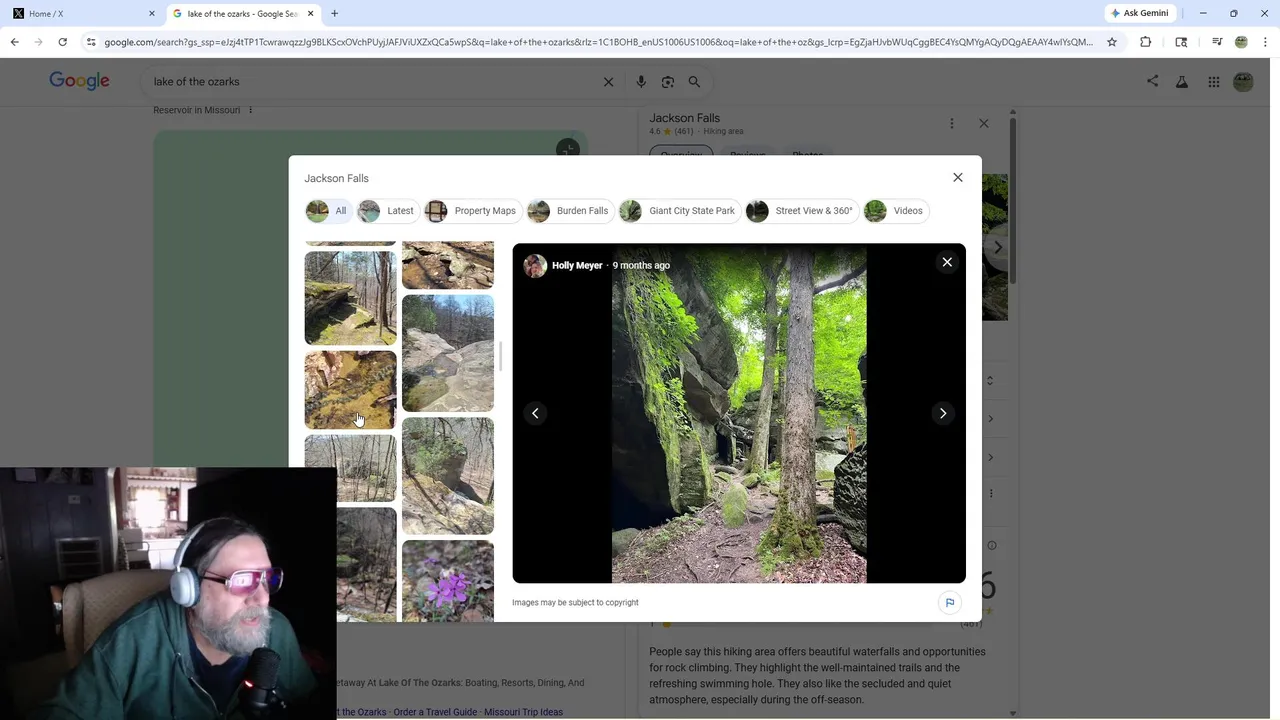1280x720 pixels.
Task: Close the Jackson Falls side panel
Action: coord(983,123)
